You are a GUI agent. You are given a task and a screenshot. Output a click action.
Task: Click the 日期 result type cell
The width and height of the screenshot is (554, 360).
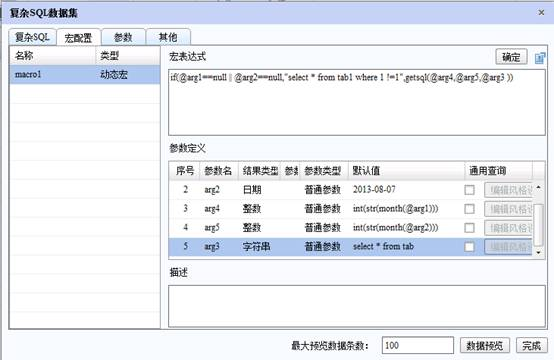[252, 190]
